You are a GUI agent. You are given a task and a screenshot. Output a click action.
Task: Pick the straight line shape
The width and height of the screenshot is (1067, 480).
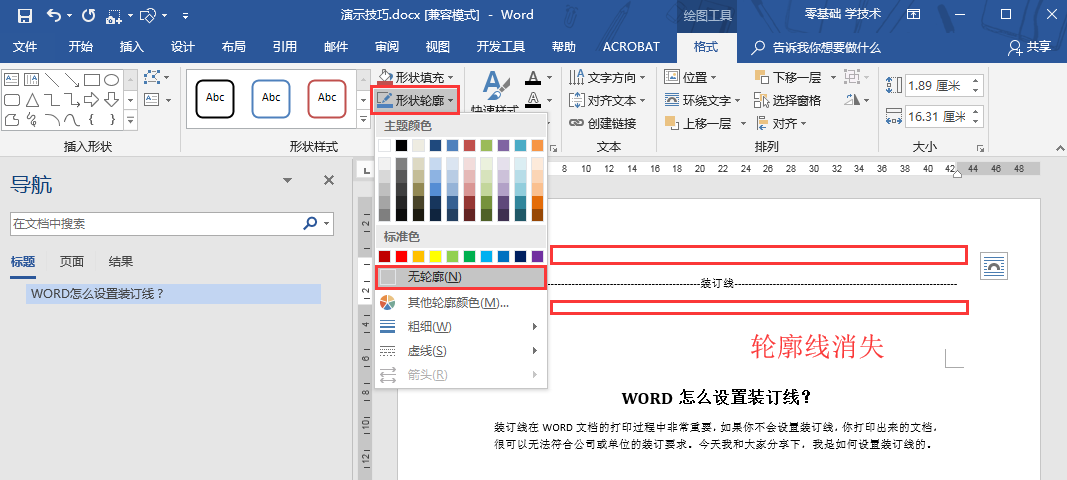52,79
